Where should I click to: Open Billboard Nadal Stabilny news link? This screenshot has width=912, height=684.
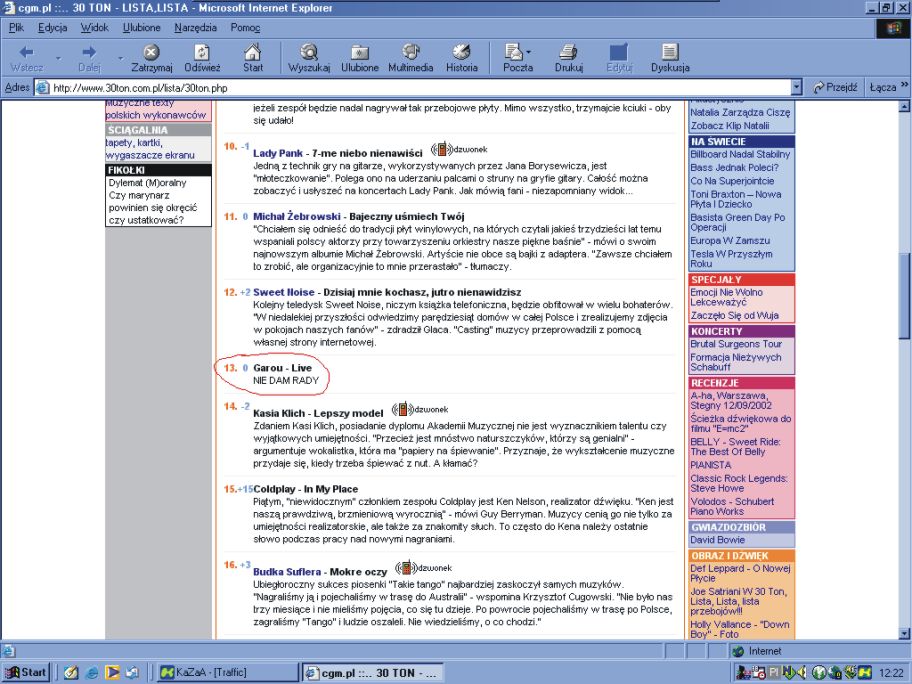click(740, 154)
